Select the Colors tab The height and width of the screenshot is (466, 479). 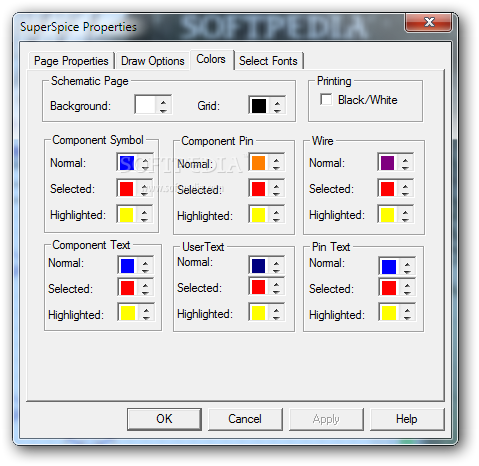[x=211, y=59]
